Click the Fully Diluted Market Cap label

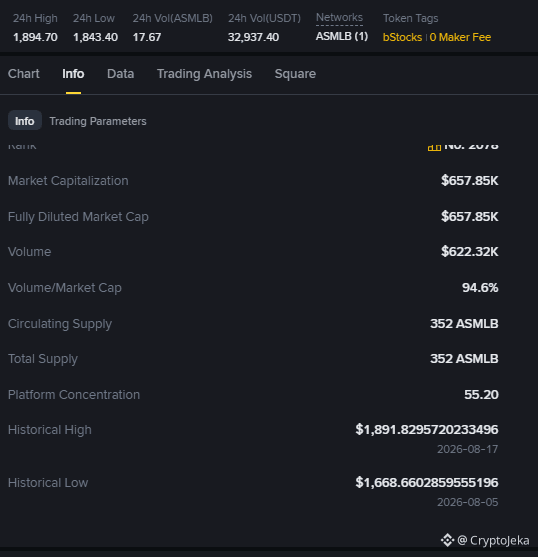click(78, 217)
